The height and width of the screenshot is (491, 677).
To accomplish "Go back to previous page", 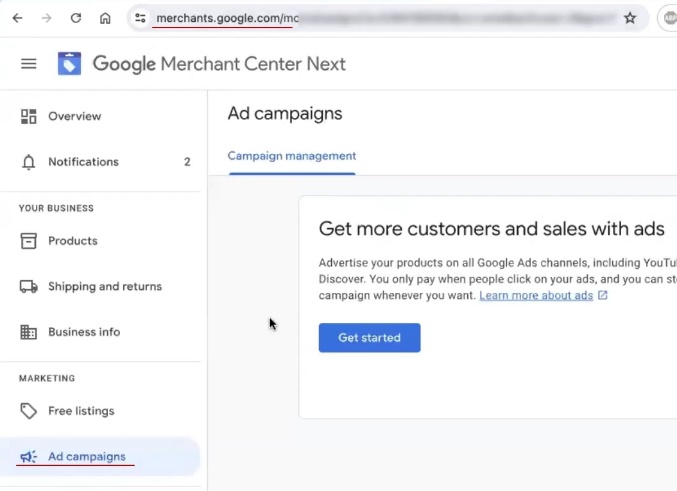I will click(x=17, y=18).
